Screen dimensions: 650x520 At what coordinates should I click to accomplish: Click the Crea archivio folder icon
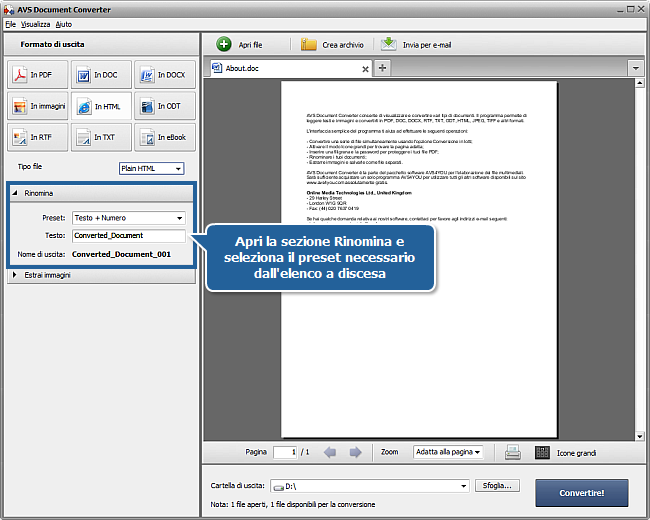click(309, 45)
